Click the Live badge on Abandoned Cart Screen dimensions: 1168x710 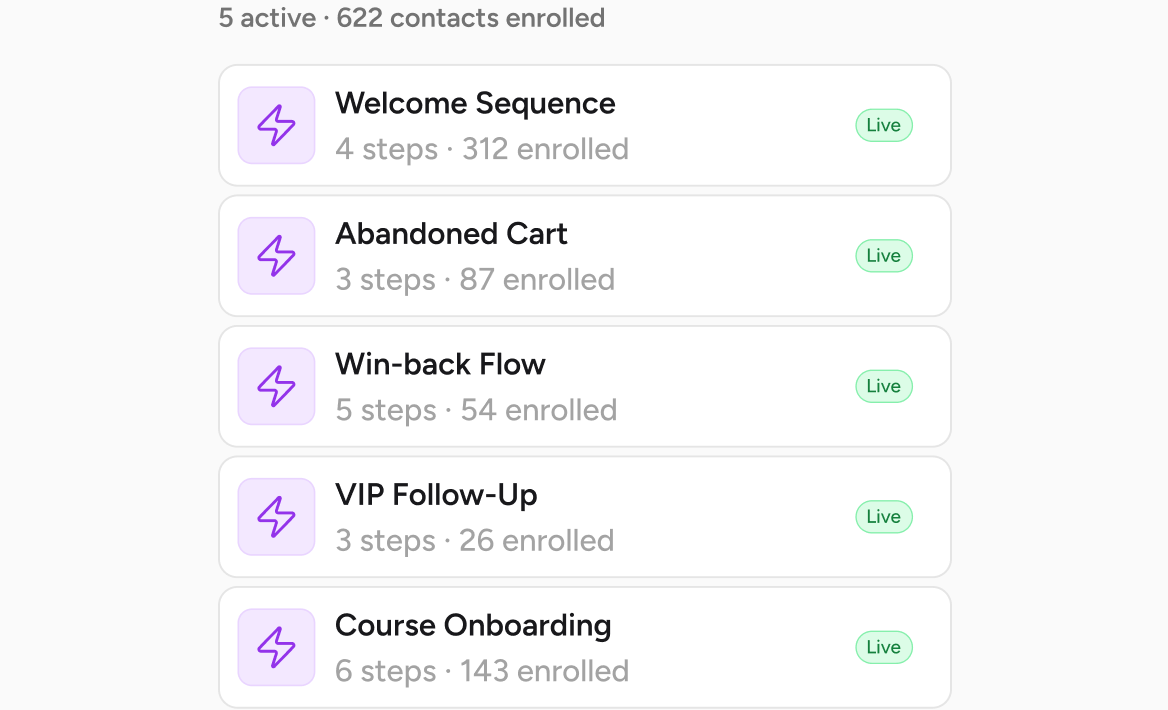click(883, 256)
